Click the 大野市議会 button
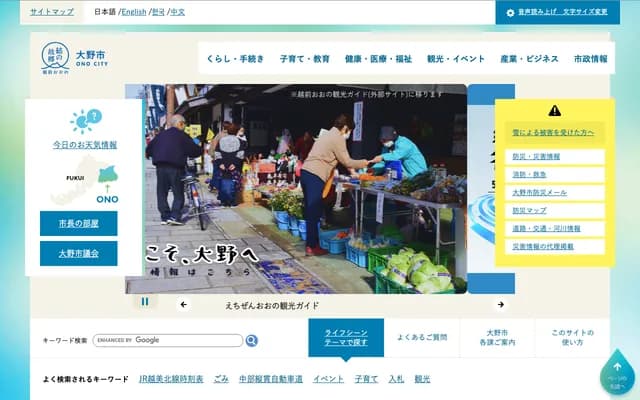Viewport: 640px width, 400px height. point(78,253)
